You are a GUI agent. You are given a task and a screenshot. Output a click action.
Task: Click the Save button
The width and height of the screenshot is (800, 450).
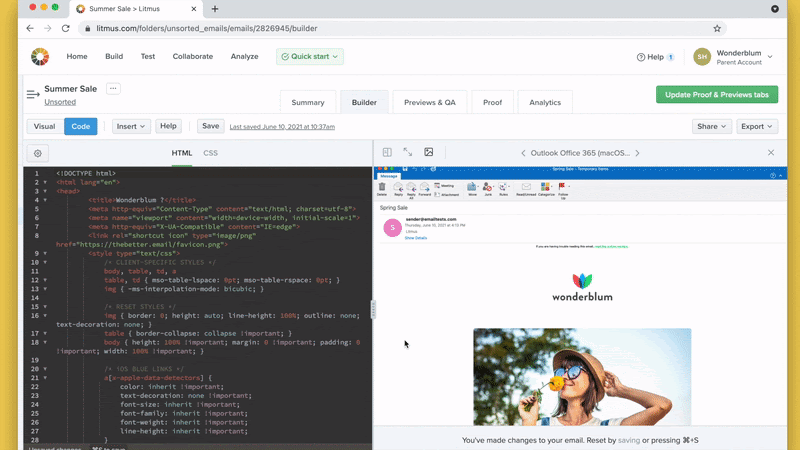tap(211, 126)
